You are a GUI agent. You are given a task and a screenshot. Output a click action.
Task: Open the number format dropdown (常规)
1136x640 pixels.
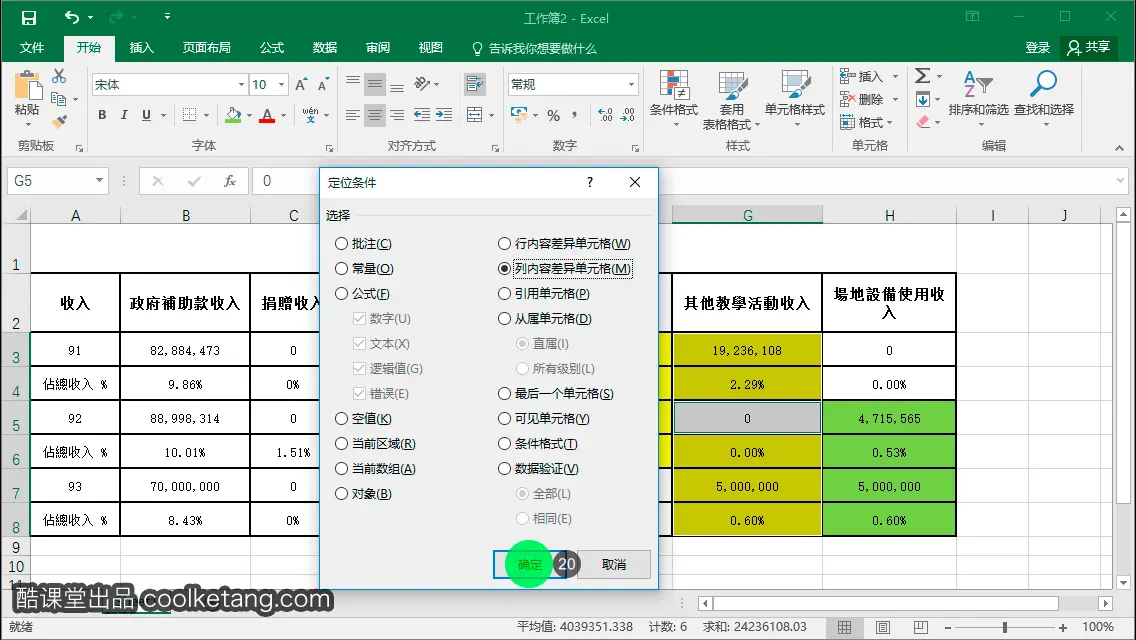[631, 85]
